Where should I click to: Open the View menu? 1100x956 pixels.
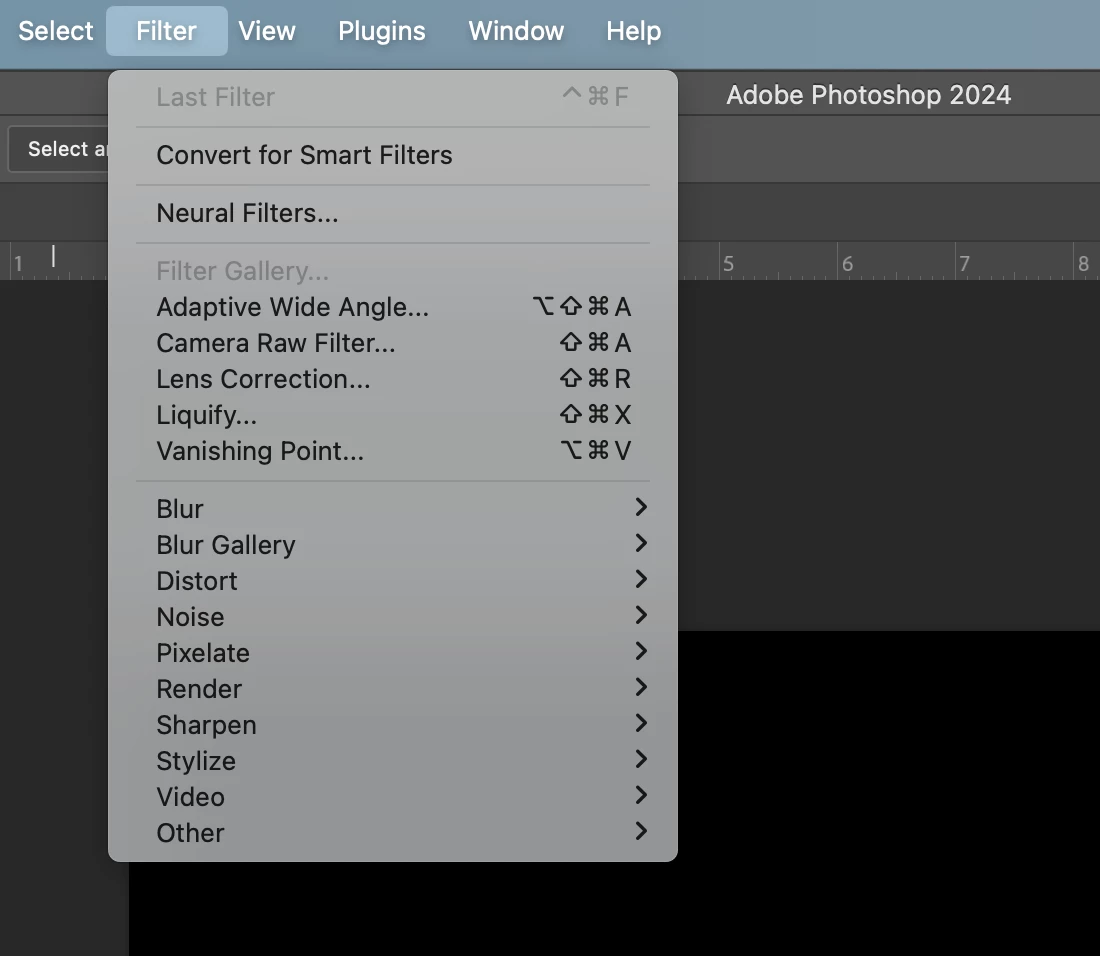pos(267,31)
